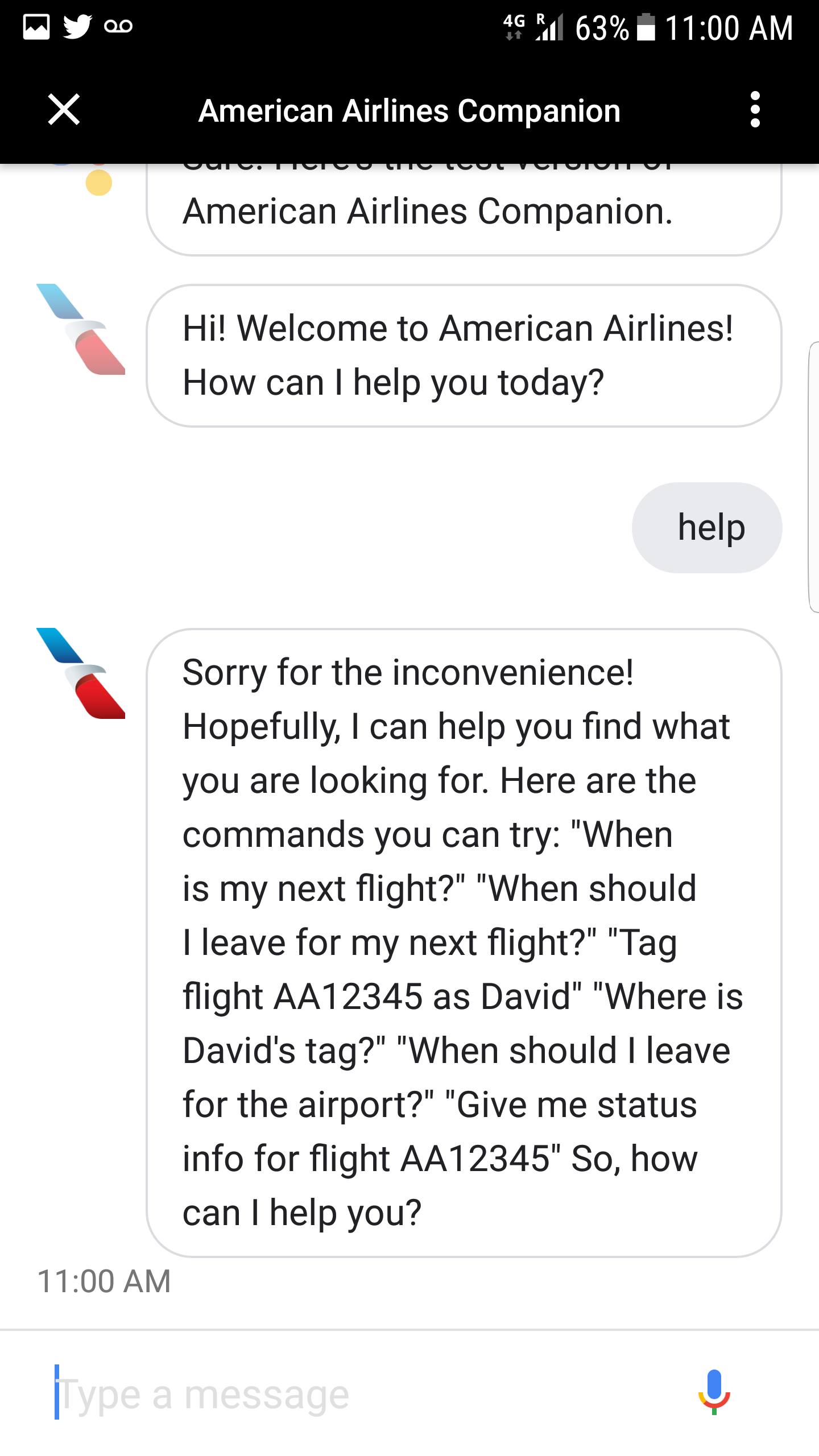Image resolution: width=819 pixels, height=1456 pixels.
Task: Open the three-dot overflow menu
Action: (x=755, y=110)
